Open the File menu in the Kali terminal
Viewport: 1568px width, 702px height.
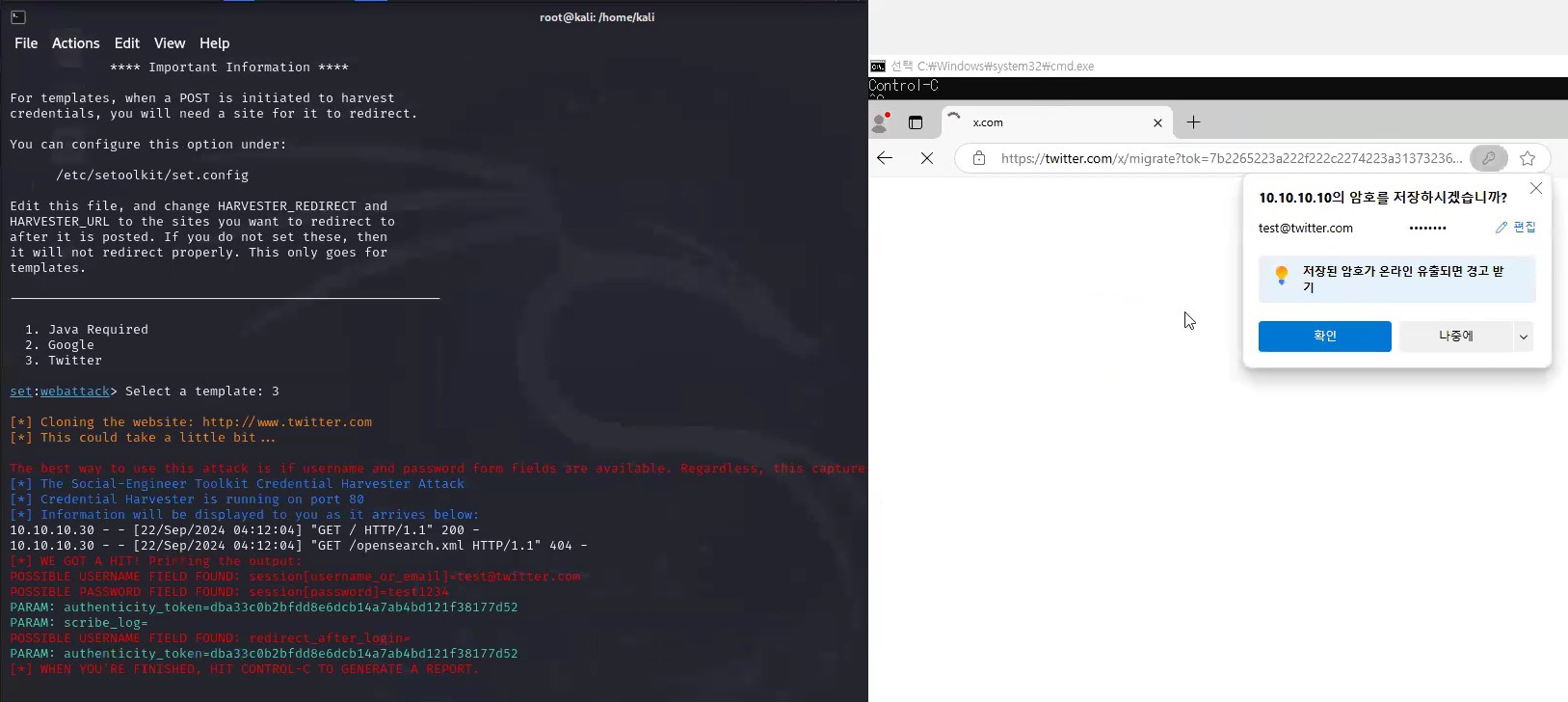coord(26,43)
